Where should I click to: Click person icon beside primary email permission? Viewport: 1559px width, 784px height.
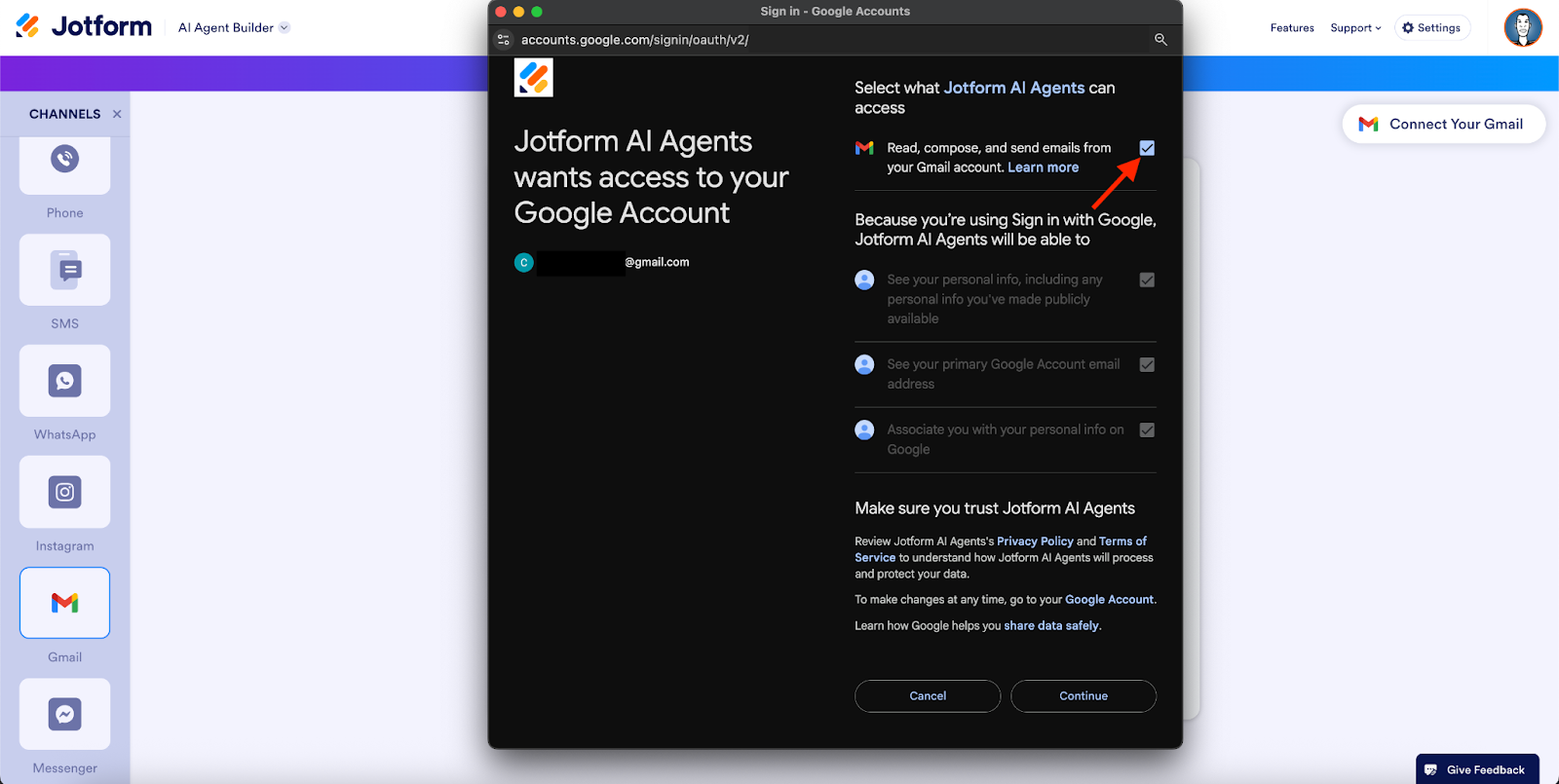click(864, 364)
